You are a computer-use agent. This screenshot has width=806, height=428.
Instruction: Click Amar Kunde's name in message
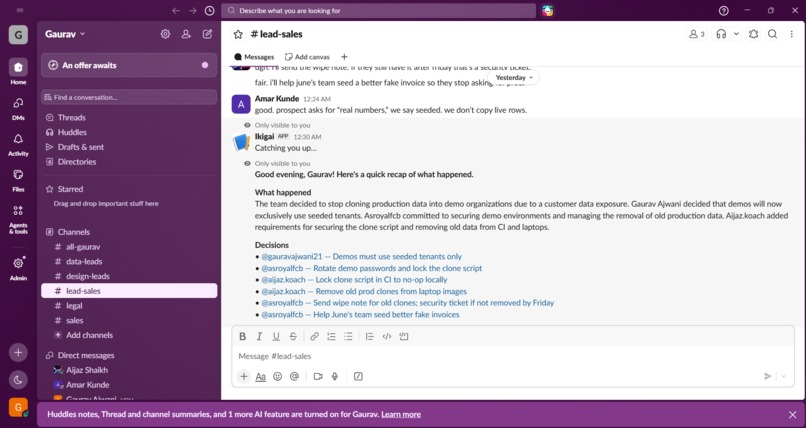pos(277,98)
